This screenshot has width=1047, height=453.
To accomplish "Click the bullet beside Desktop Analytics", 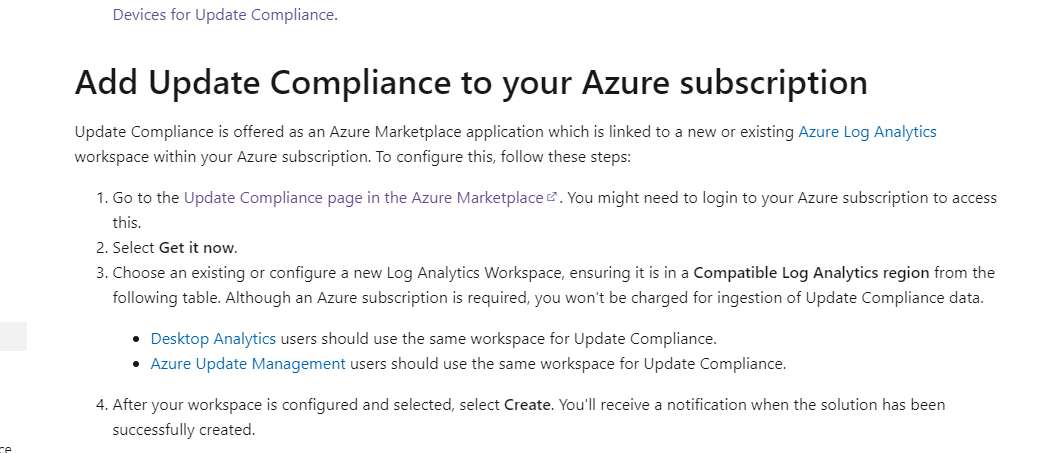I will [x=137, y=339].
